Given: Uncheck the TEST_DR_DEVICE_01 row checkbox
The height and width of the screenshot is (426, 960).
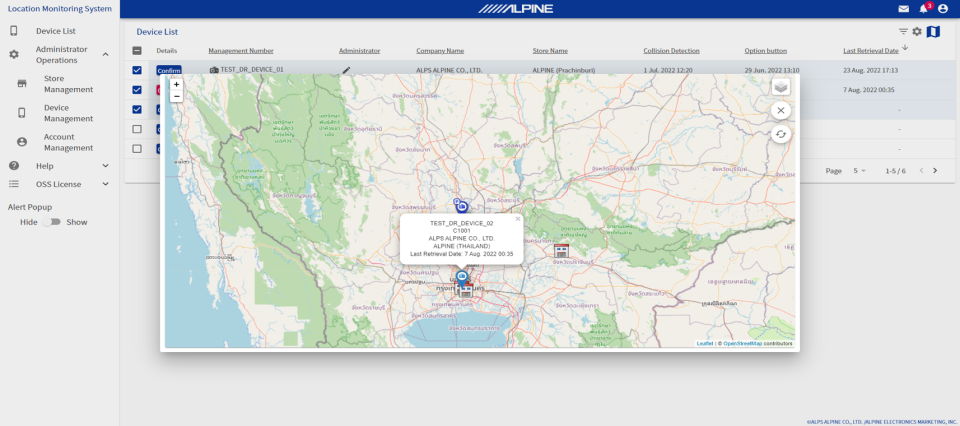Looking at the screenshot, I should pyautogui.click(x=137, y=70).
